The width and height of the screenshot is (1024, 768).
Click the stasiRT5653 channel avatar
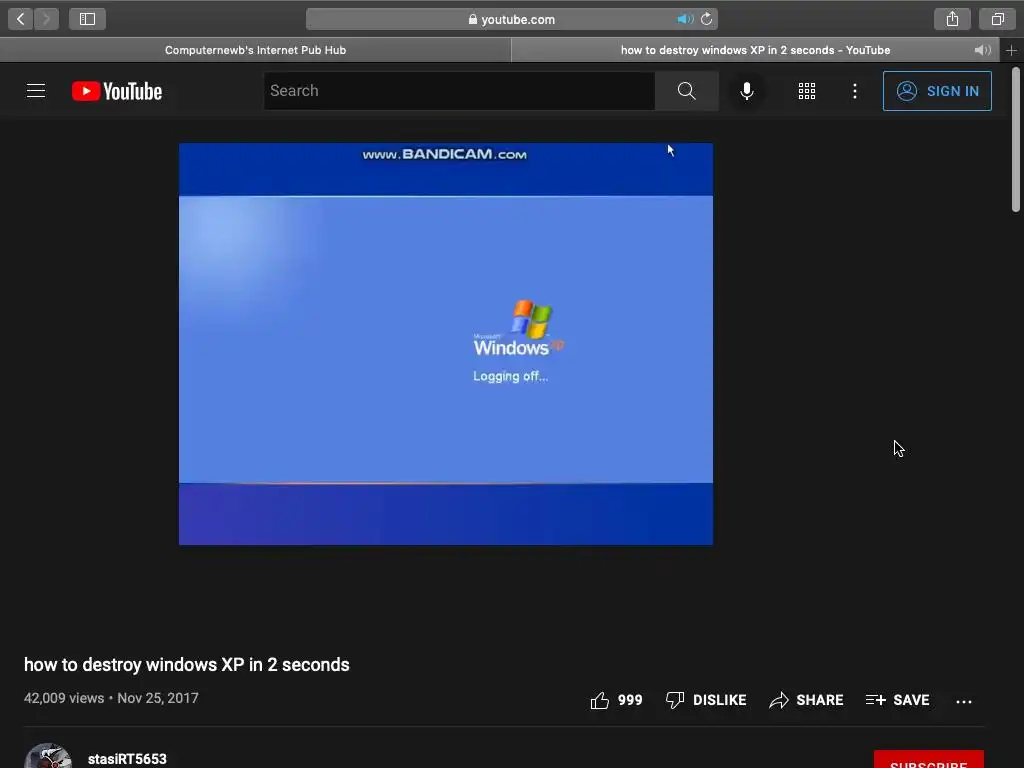point(48,756)
